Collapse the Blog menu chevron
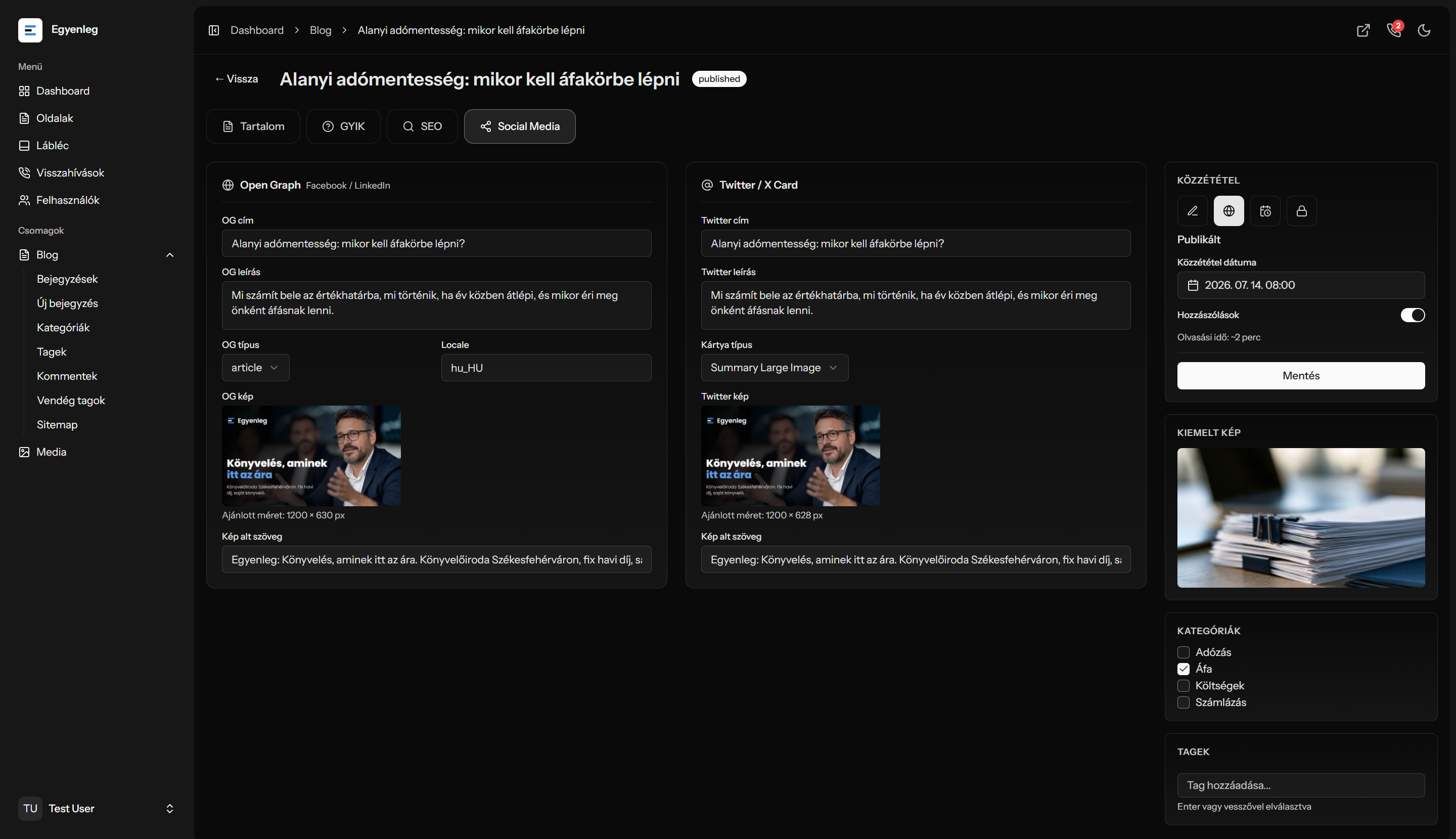The width and height of the screenshot is (1456, 839). coord(170,255)
